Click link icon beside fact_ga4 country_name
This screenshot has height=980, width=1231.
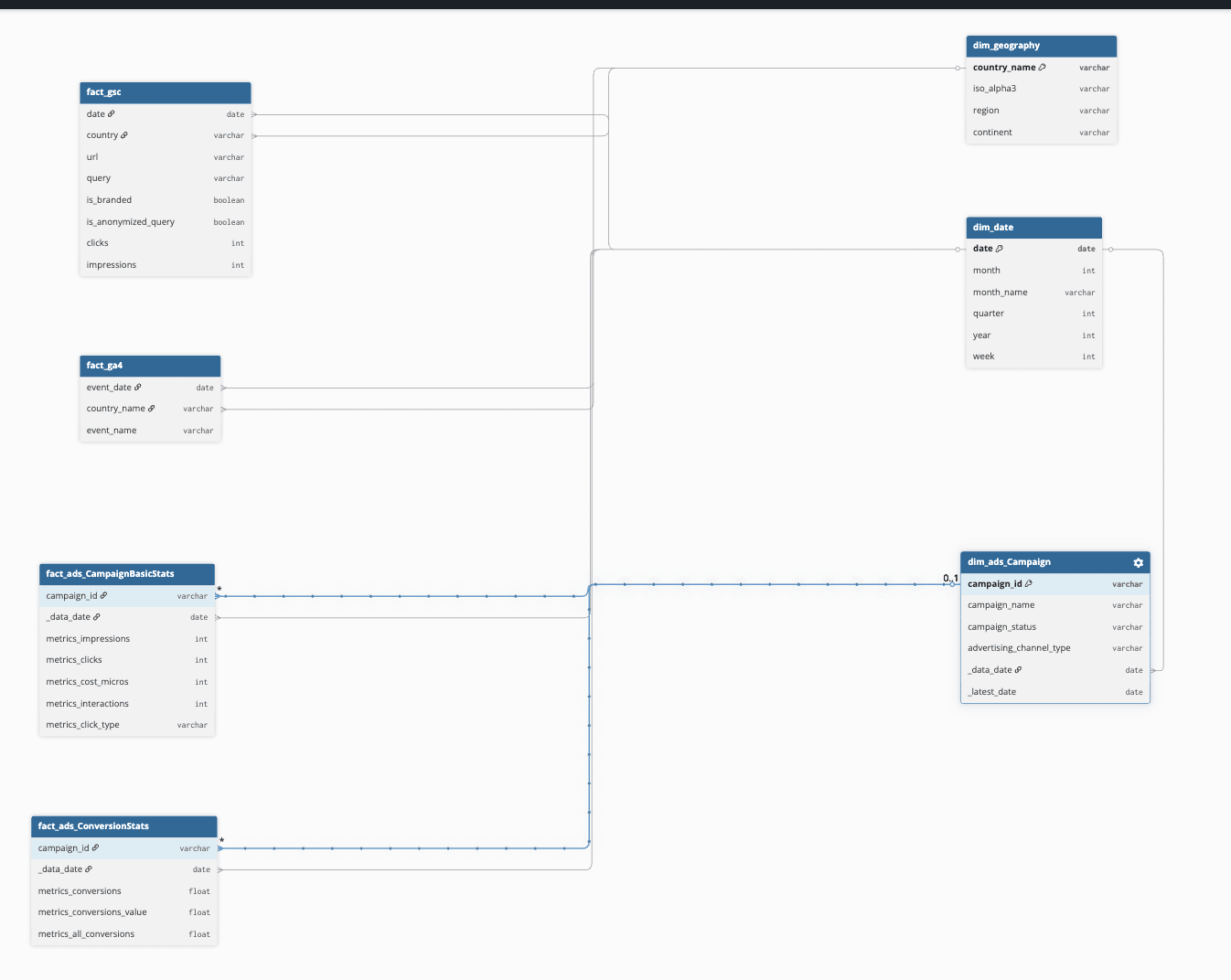coord(151,409)
